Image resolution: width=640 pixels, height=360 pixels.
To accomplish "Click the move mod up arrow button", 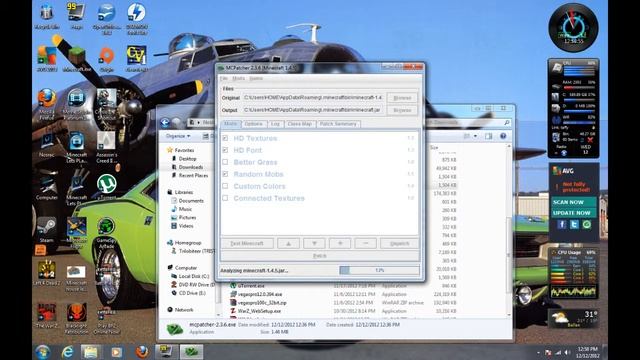I will [x=289, y=243].
